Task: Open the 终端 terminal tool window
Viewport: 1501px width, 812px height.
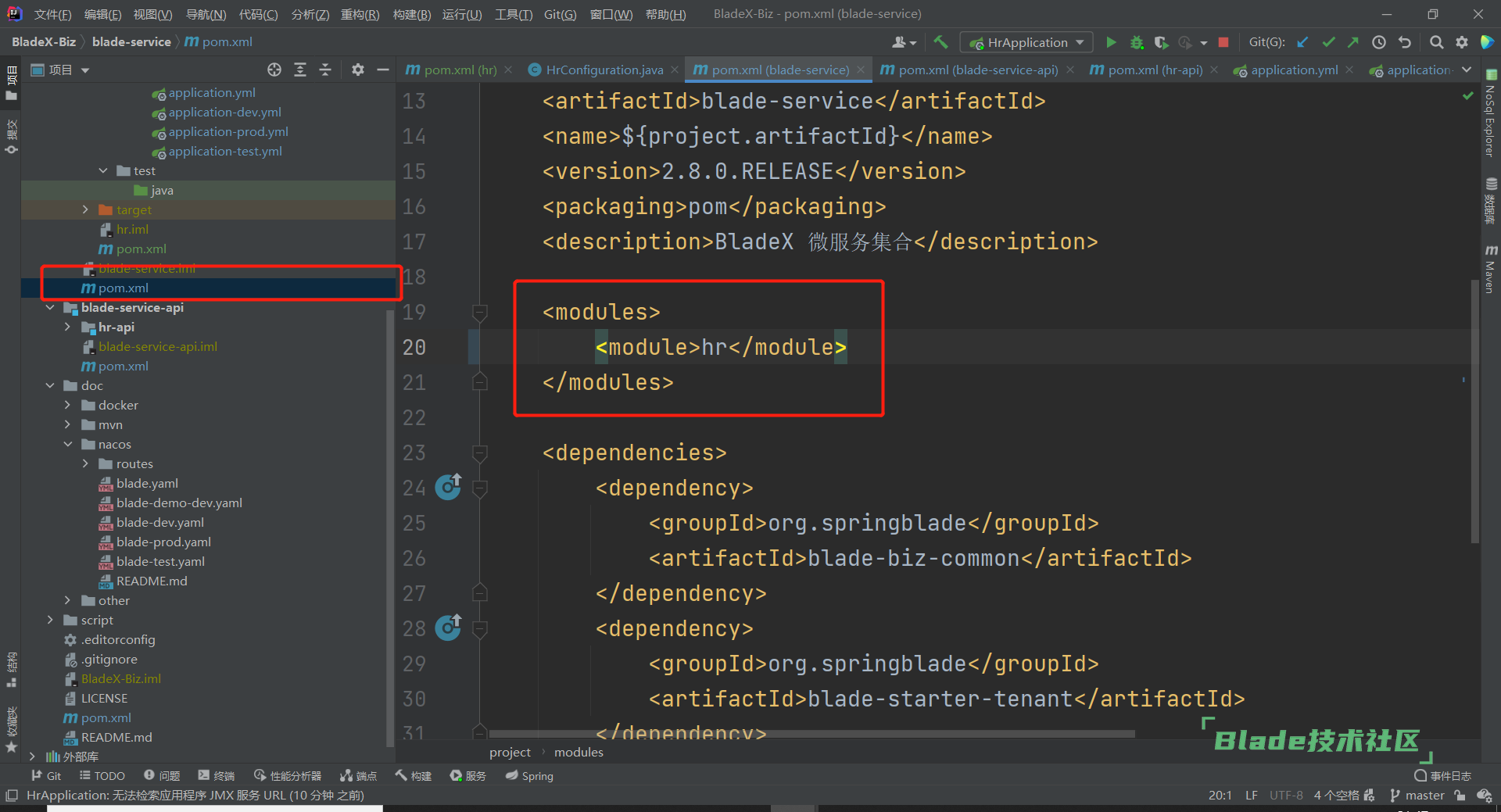Action: point(217,775)
